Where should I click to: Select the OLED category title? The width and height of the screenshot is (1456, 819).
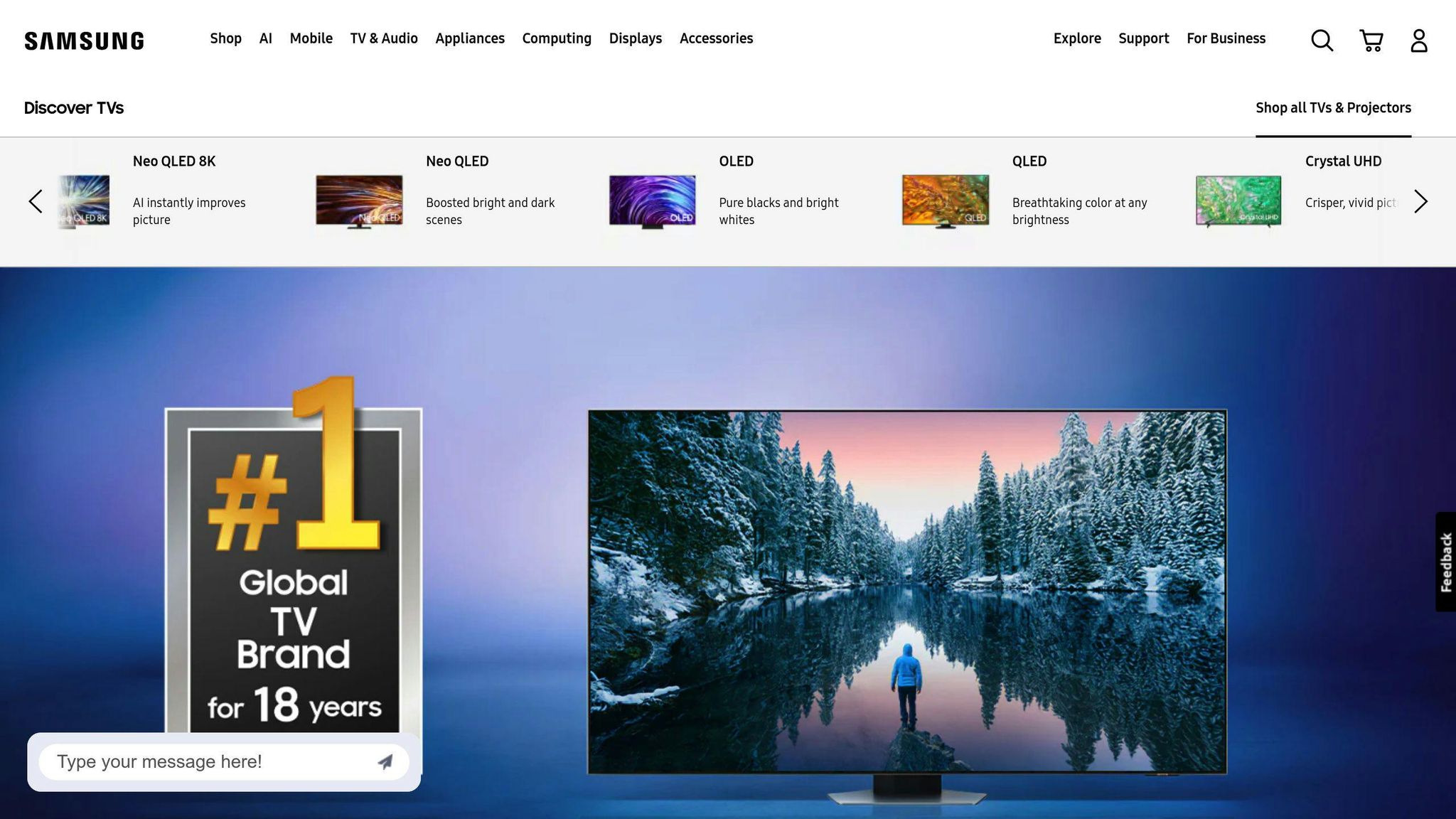pyautogui.click(x=736, y=161)
